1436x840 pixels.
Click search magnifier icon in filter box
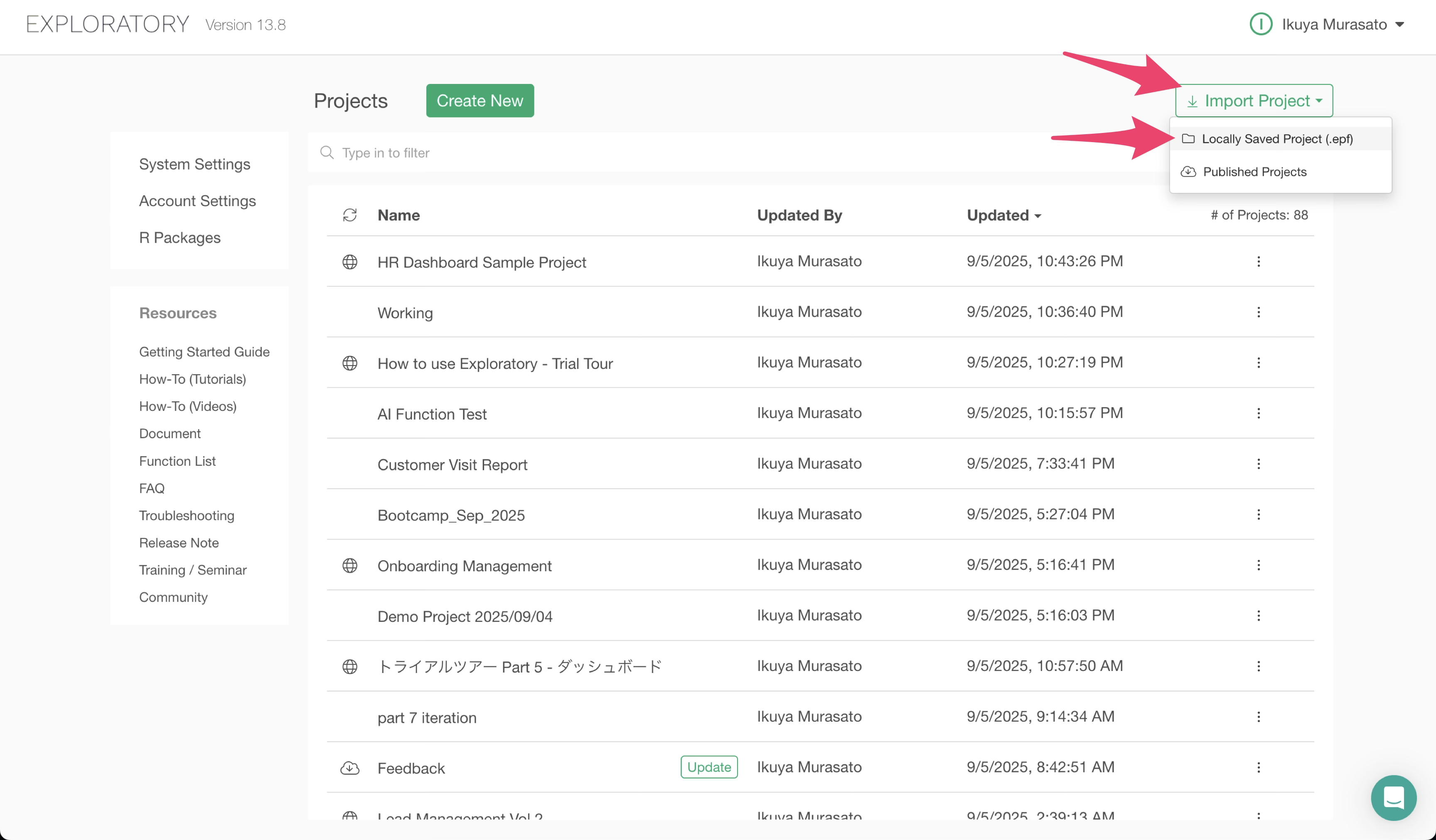click(x=327, y=152)
